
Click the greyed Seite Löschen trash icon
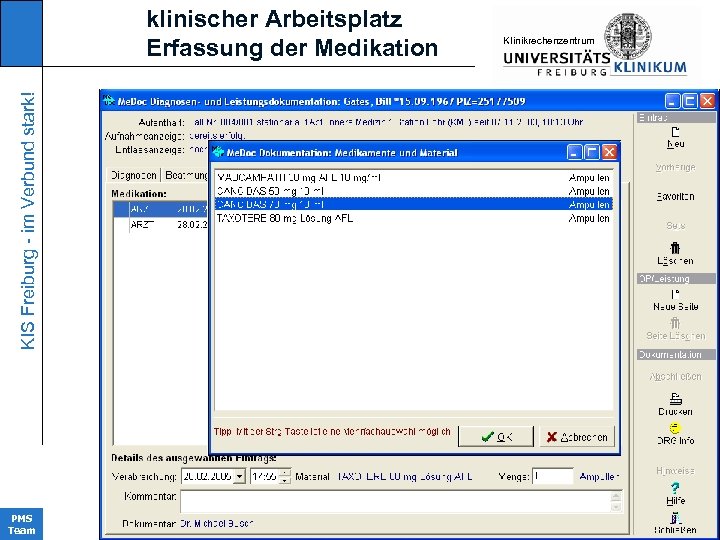point(675,323)
